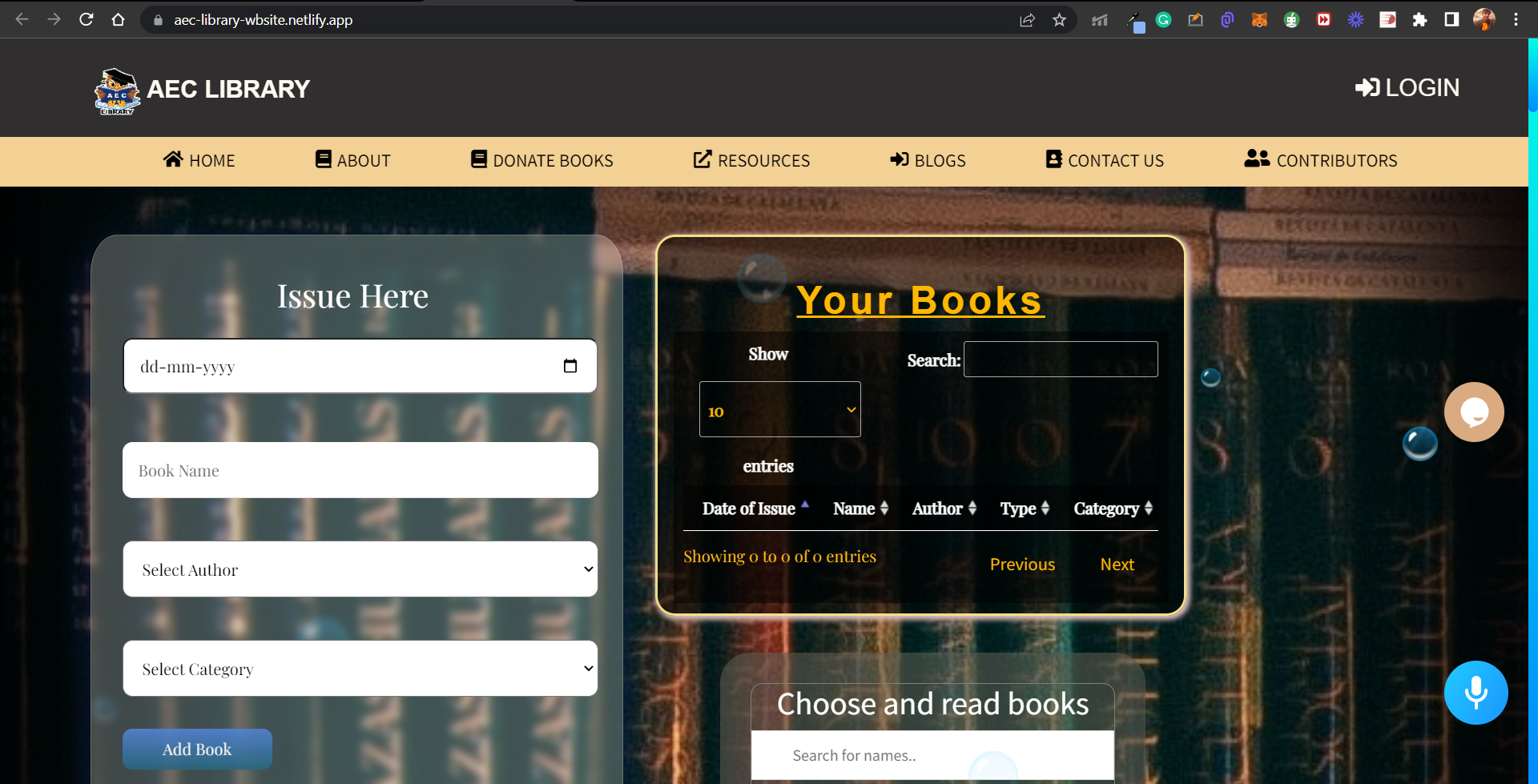The height and width of the screenshot is (784, 1538).
Task: Click the Next pagination link
Action: (1117, 564)
